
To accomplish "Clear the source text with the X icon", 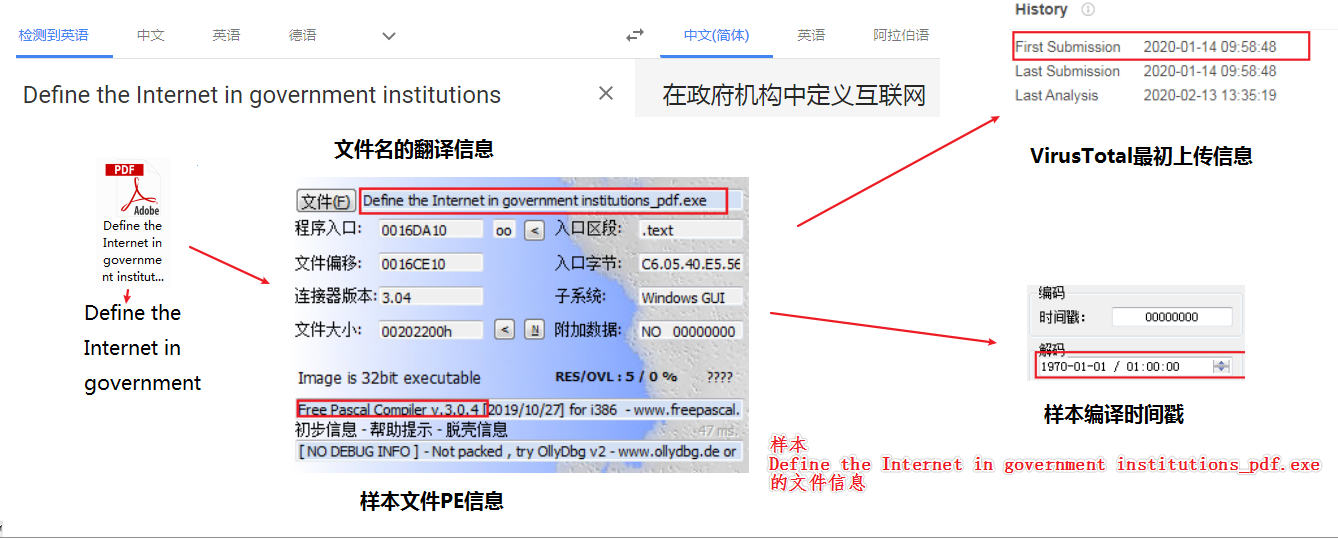I will click(606, 93).
